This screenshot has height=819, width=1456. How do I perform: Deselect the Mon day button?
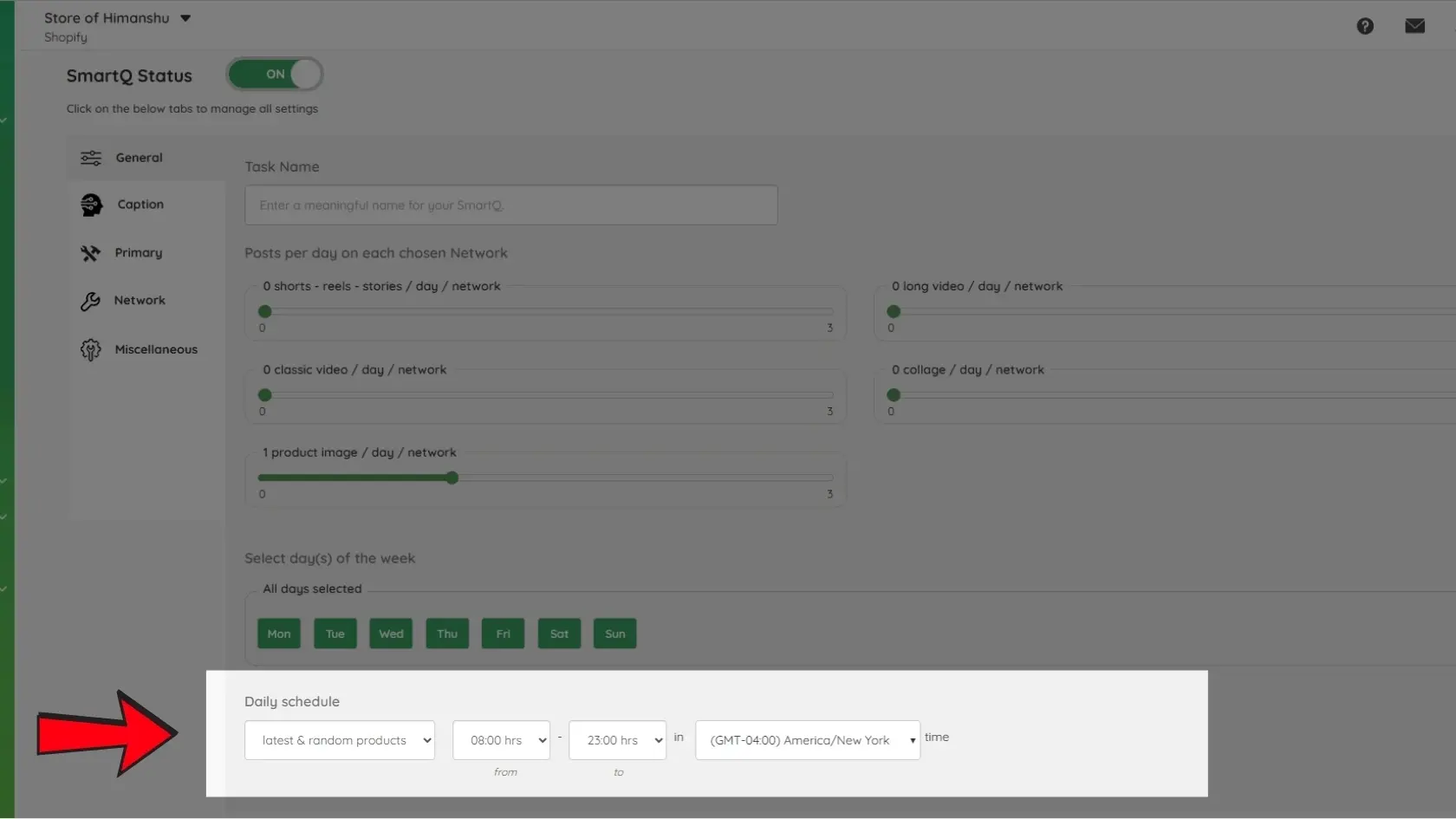pos(279,634)
